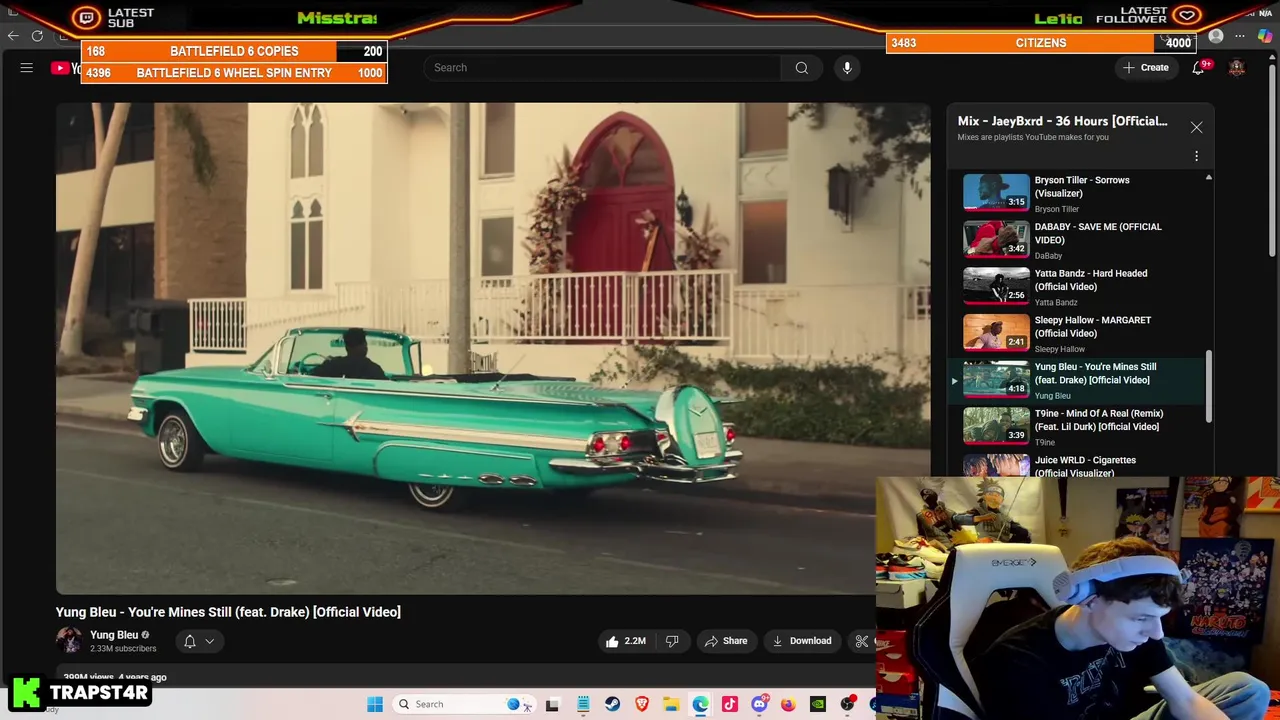1280x720 pixels.
Task: Click the subscription notification bell
Action: 190,641
